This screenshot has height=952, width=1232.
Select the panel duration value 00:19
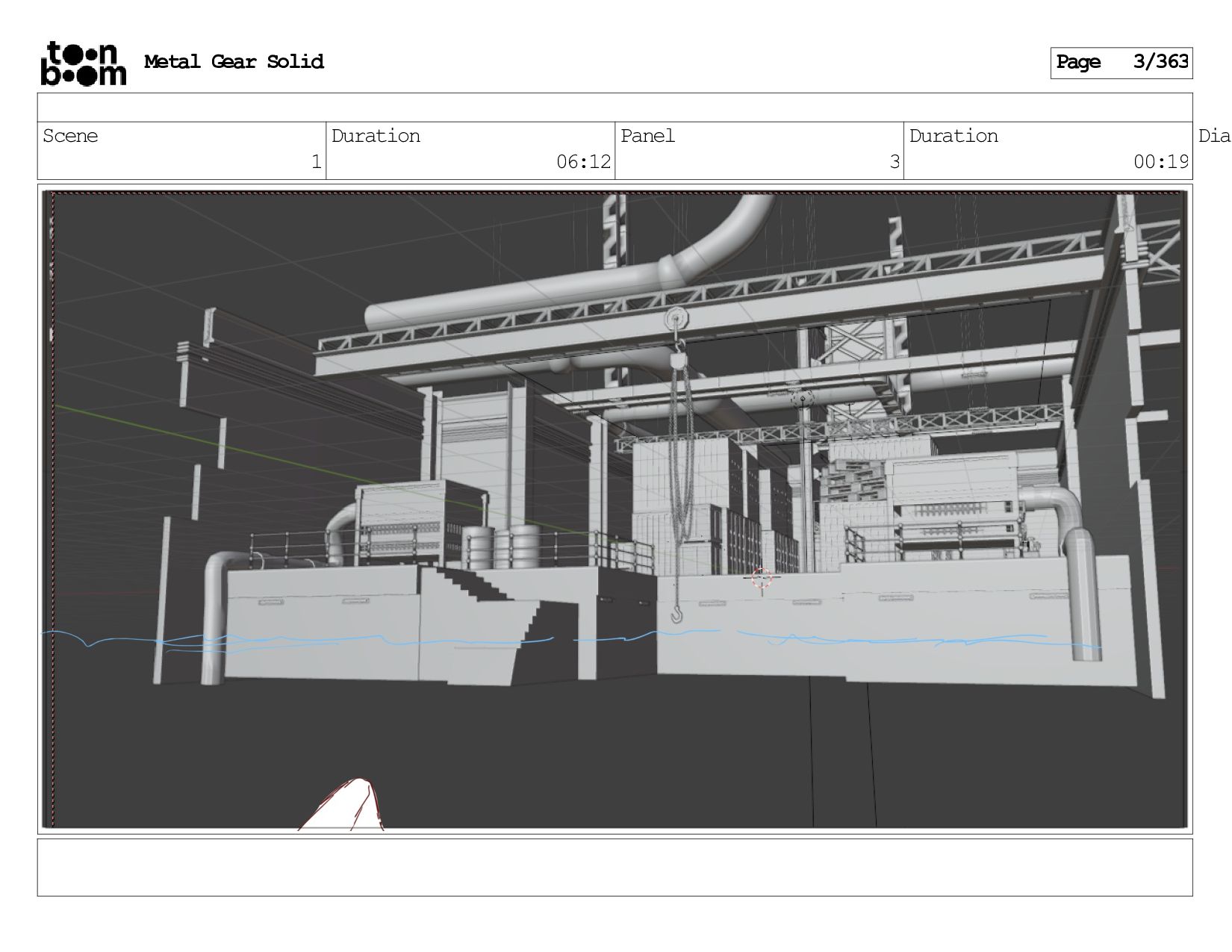pyautogui.click(x=1161, y=161)
